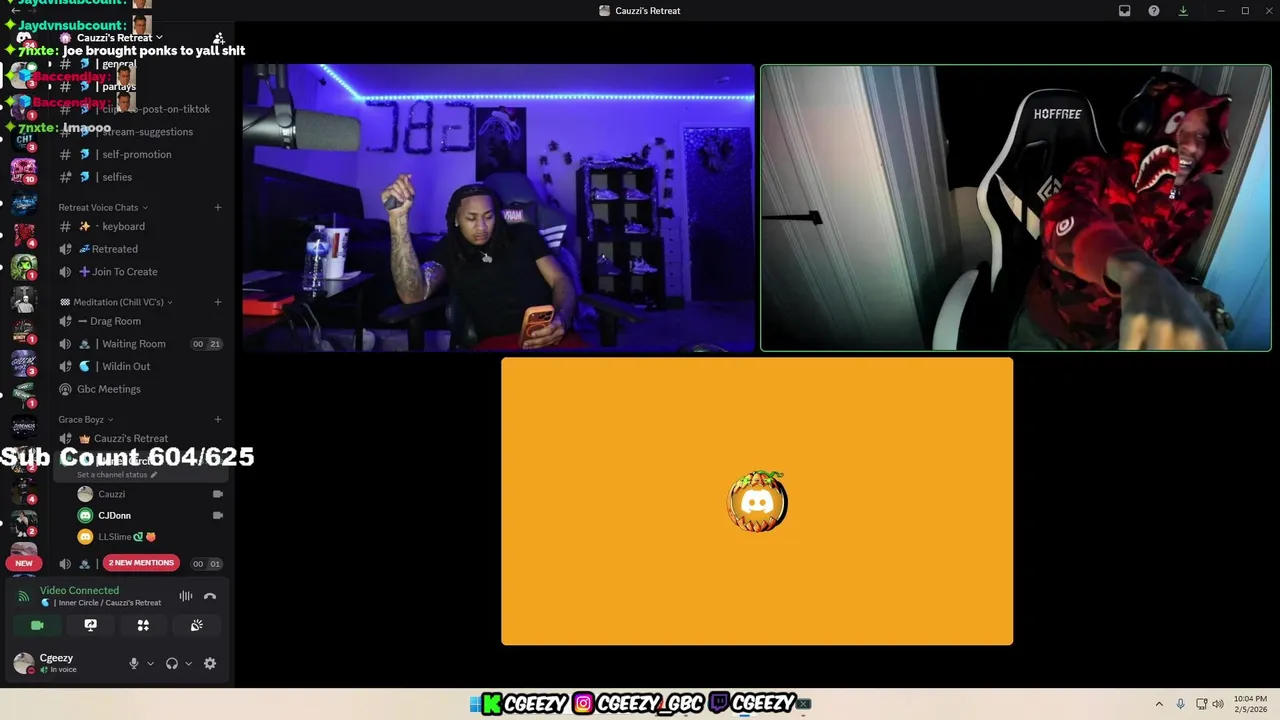Join the Wildin Out voice channel
The width and height of the screenshot is (1280, 720).
[140, 366]
